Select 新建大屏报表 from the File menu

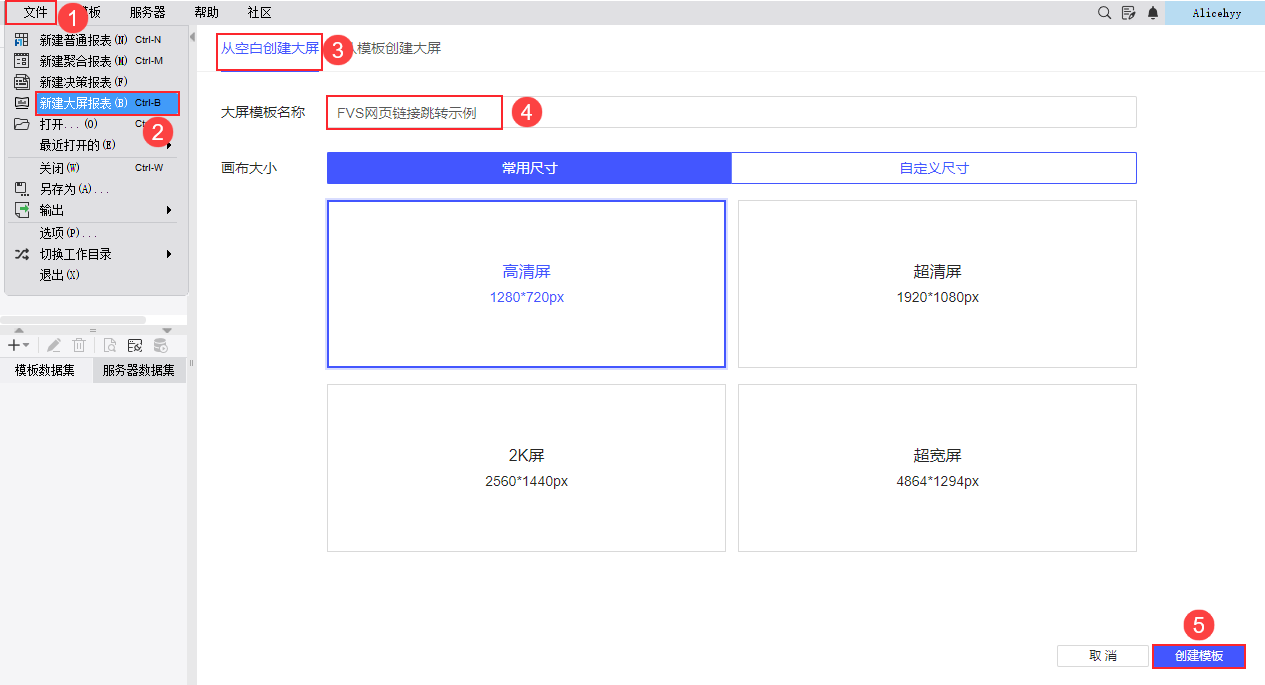(107, 103)
